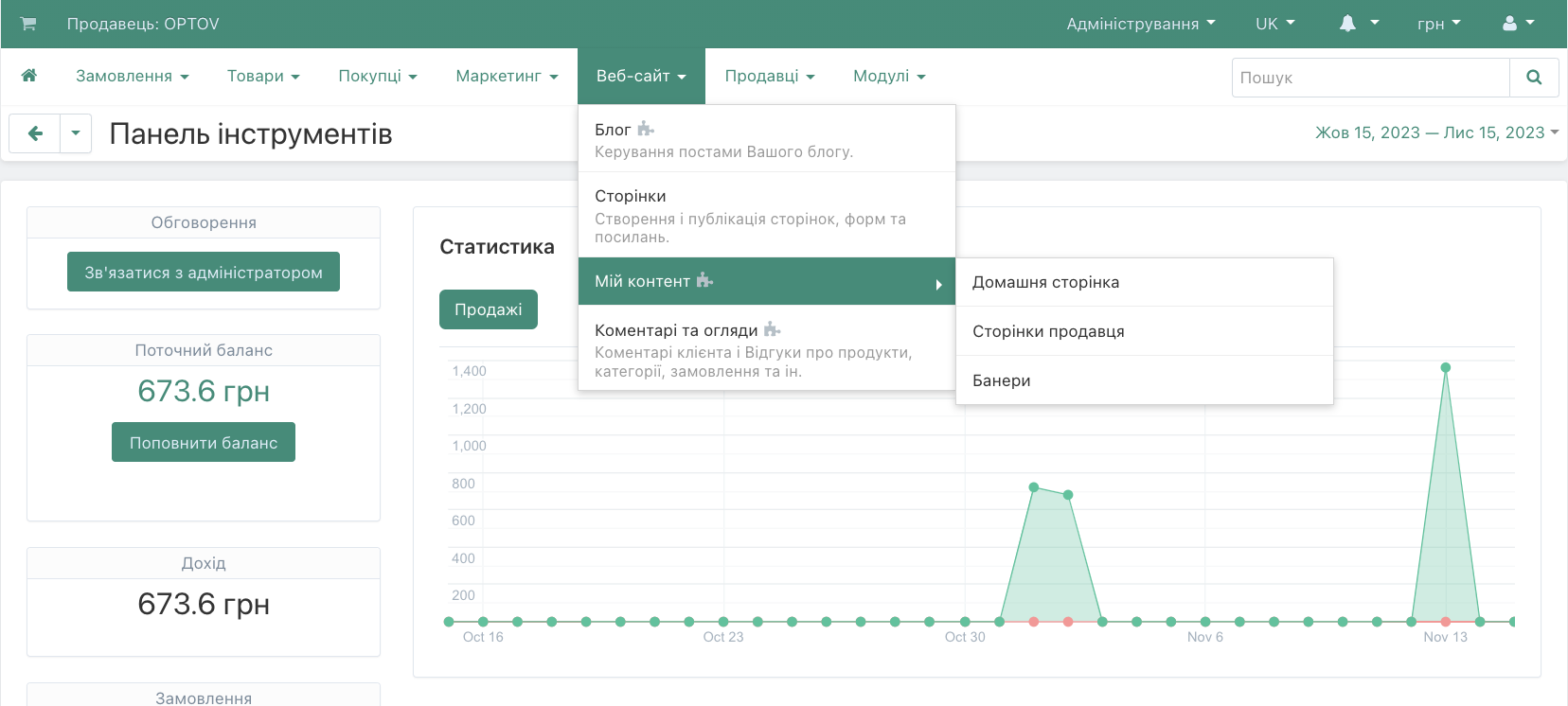The height and width of the screenshot is (706, 1568).
Task: Open the date range picker
Action: click(x=1435, y=132)
